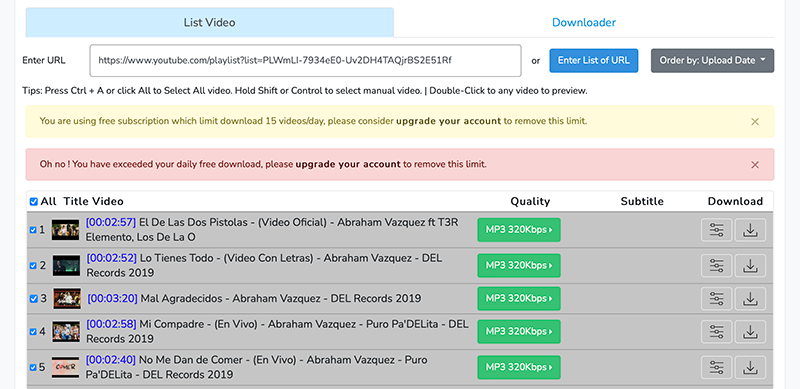Download El De Las Dos Pistolas video

click(750, 230)
